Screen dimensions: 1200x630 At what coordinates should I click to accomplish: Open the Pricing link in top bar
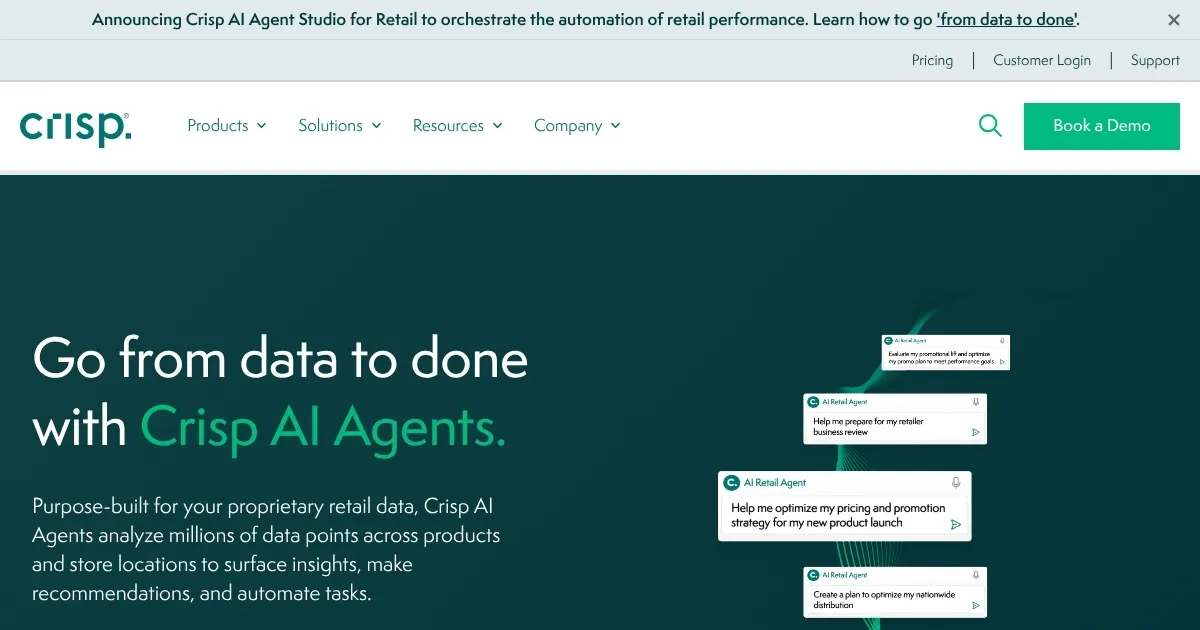click(932, 60)
